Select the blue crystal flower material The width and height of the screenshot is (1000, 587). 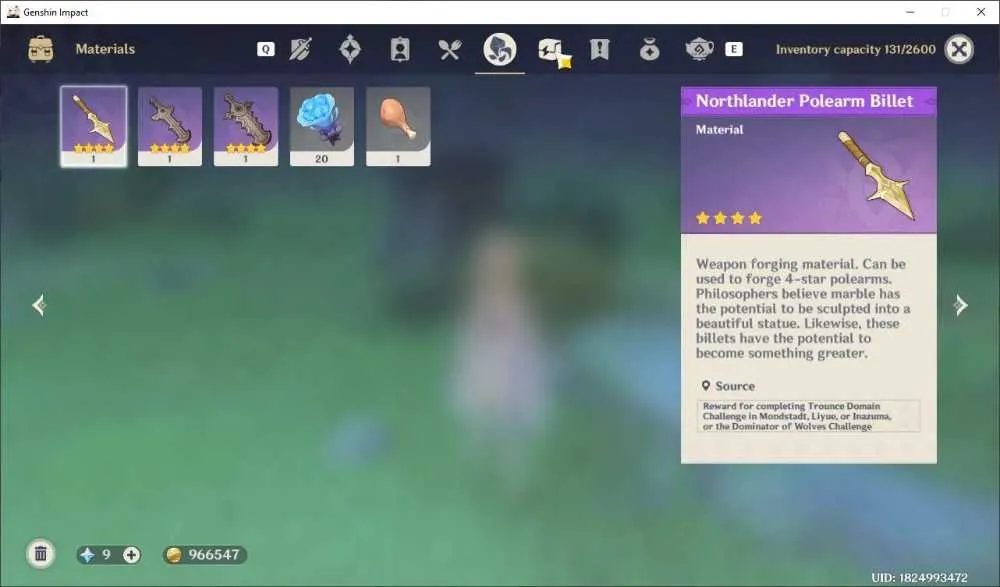(x=321, y=126)
